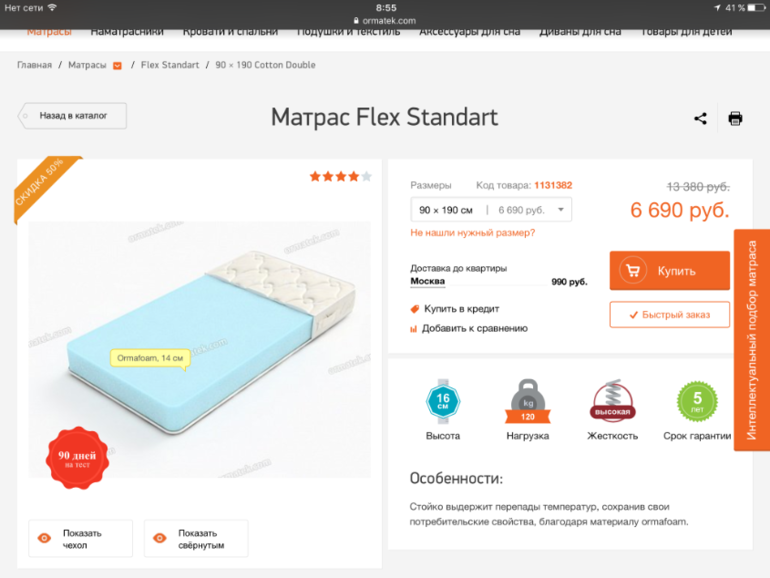Viewport: 770px width, 578px height.
Task: Click the orange Купить button
Action: point(669,271)
